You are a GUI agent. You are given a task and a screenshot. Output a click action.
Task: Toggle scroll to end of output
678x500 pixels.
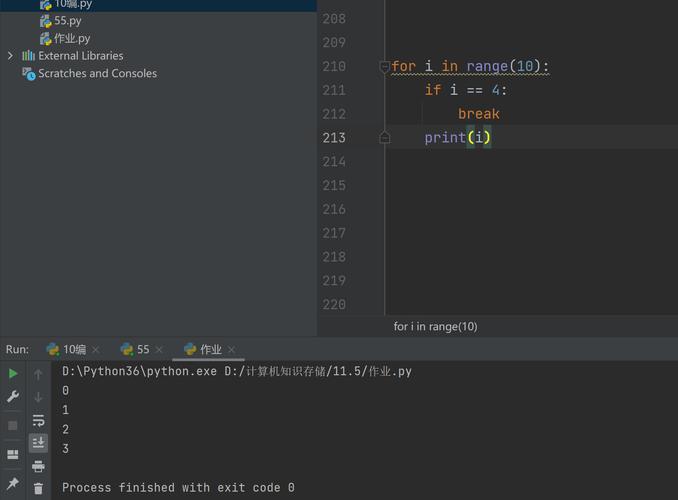point(38,443)
